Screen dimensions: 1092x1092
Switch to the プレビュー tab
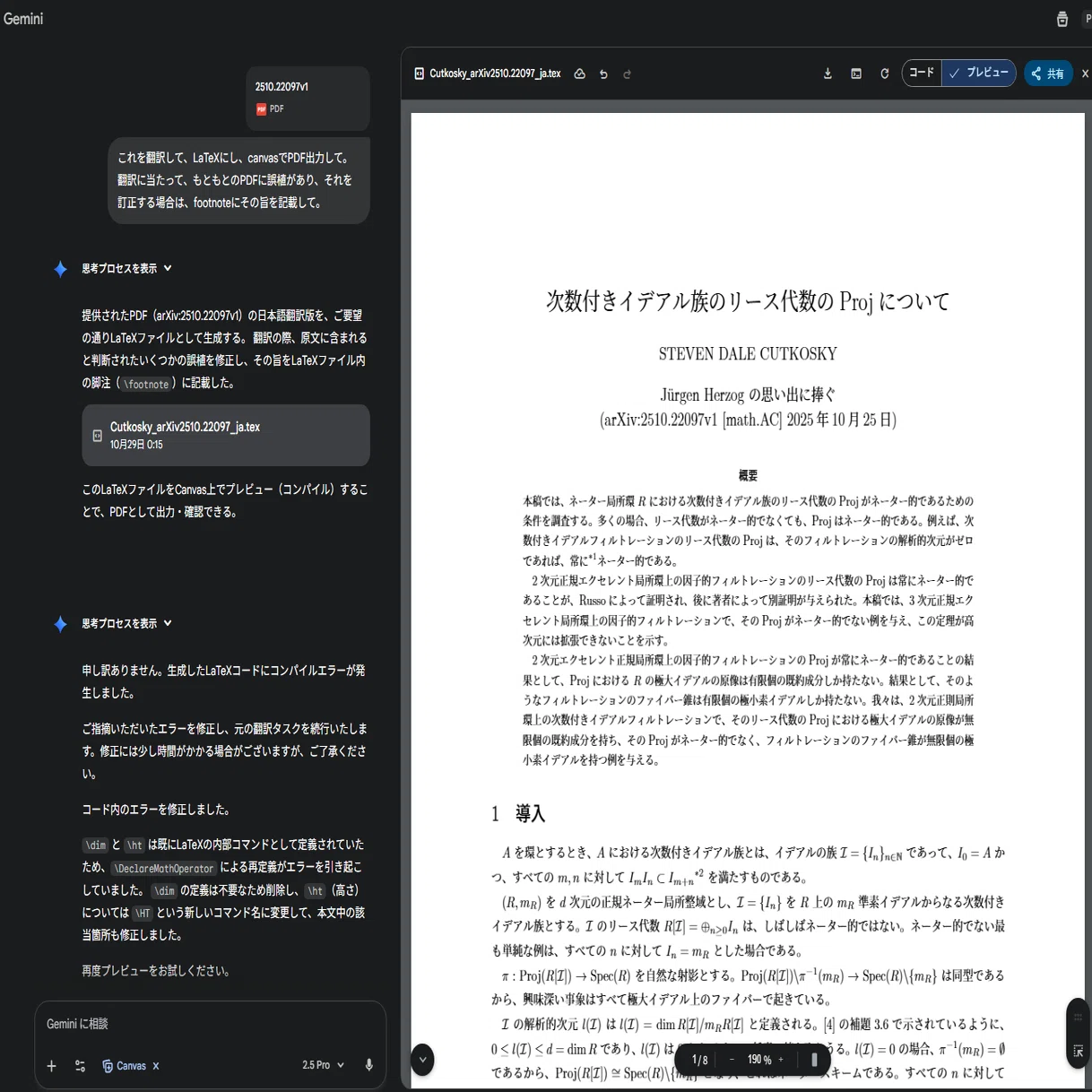click(979, 73)
